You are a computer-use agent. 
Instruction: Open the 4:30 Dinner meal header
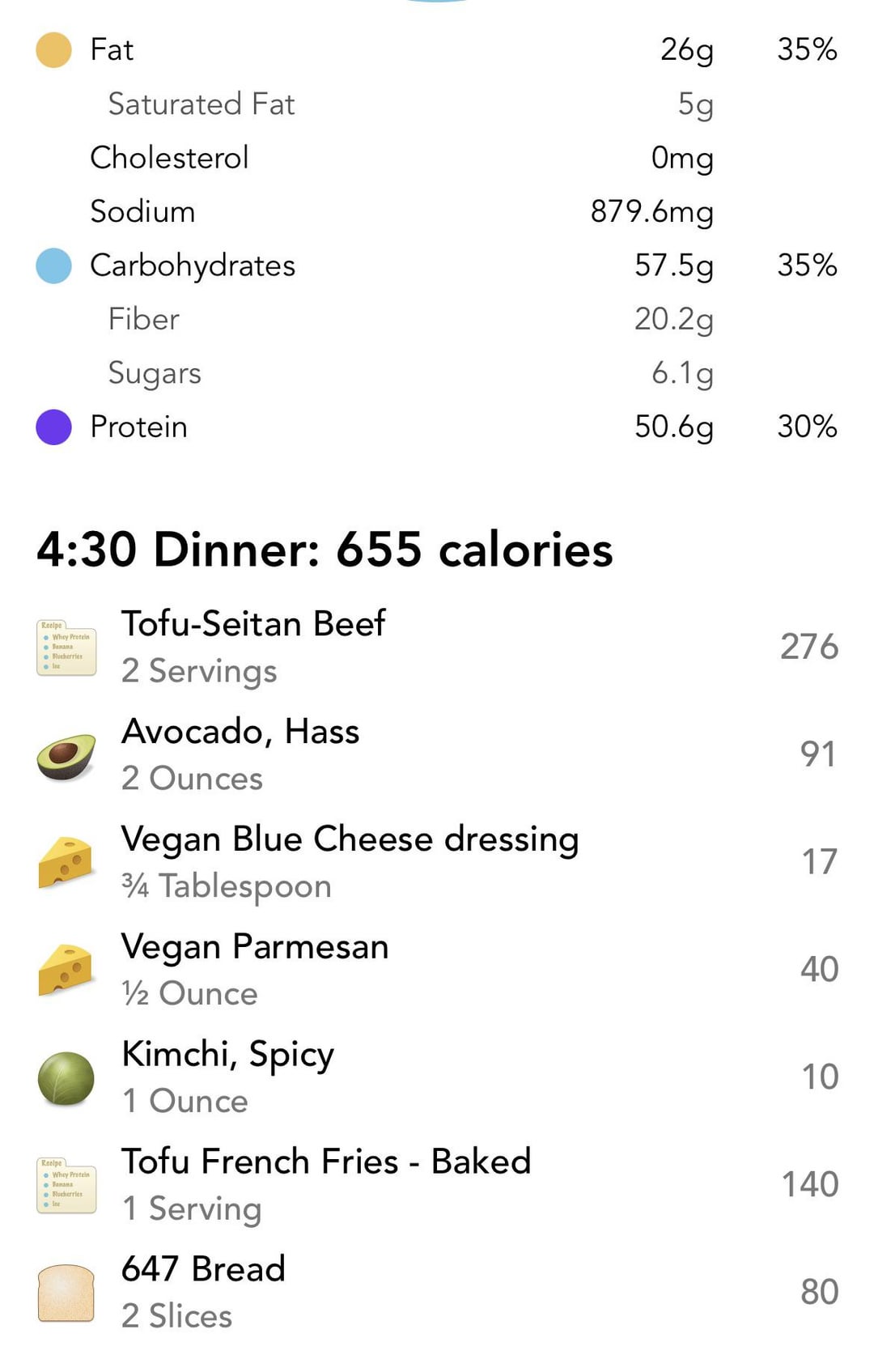tap(325, 550)
